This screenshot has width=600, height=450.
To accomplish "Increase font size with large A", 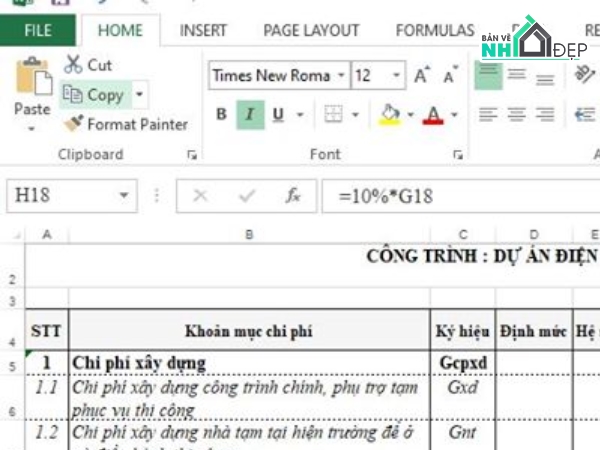I will 422,75.
